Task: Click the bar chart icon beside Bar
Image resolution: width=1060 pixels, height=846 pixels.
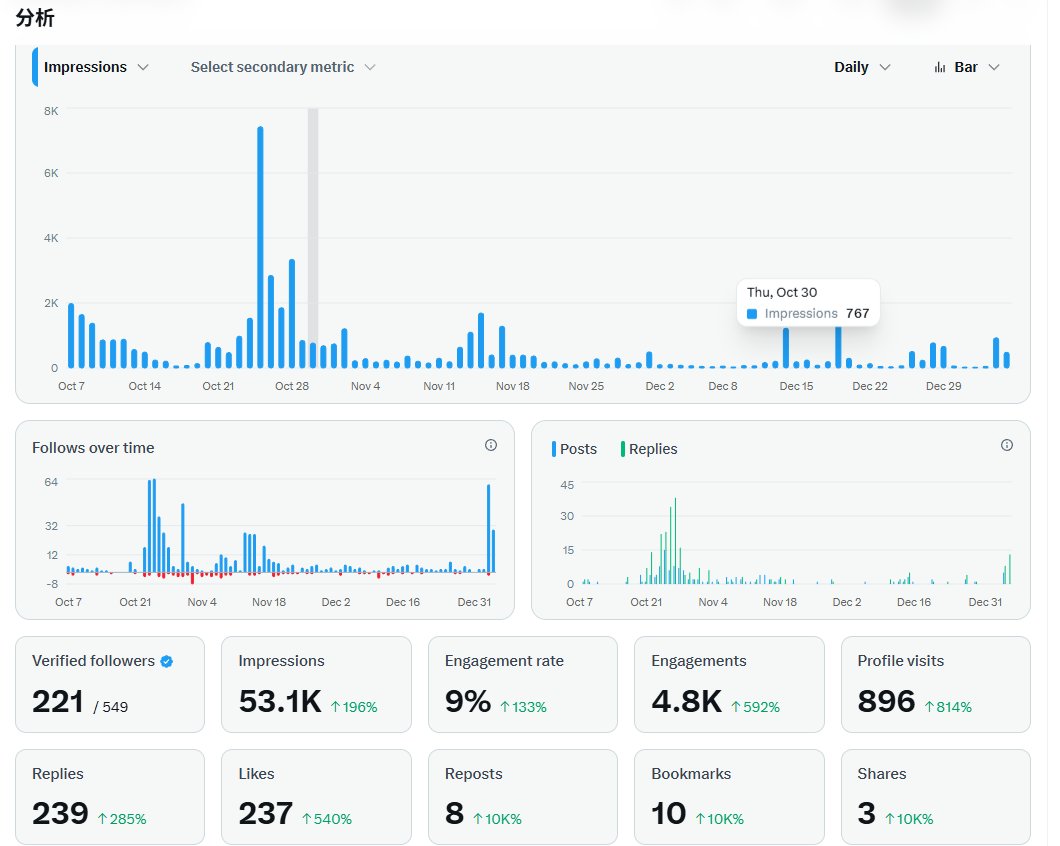Action: click(940, 67)
